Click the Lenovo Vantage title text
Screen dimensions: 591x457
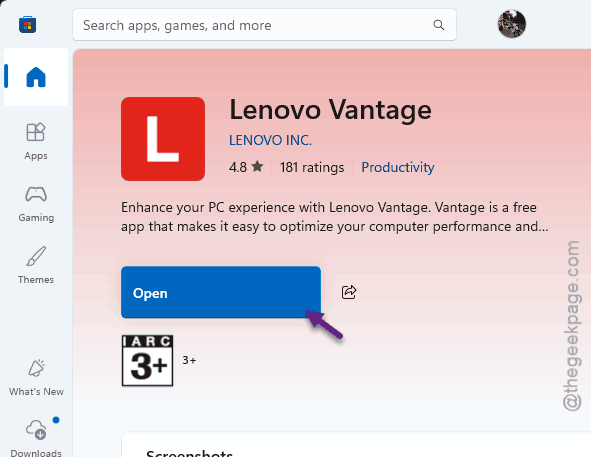coord(331,109)
